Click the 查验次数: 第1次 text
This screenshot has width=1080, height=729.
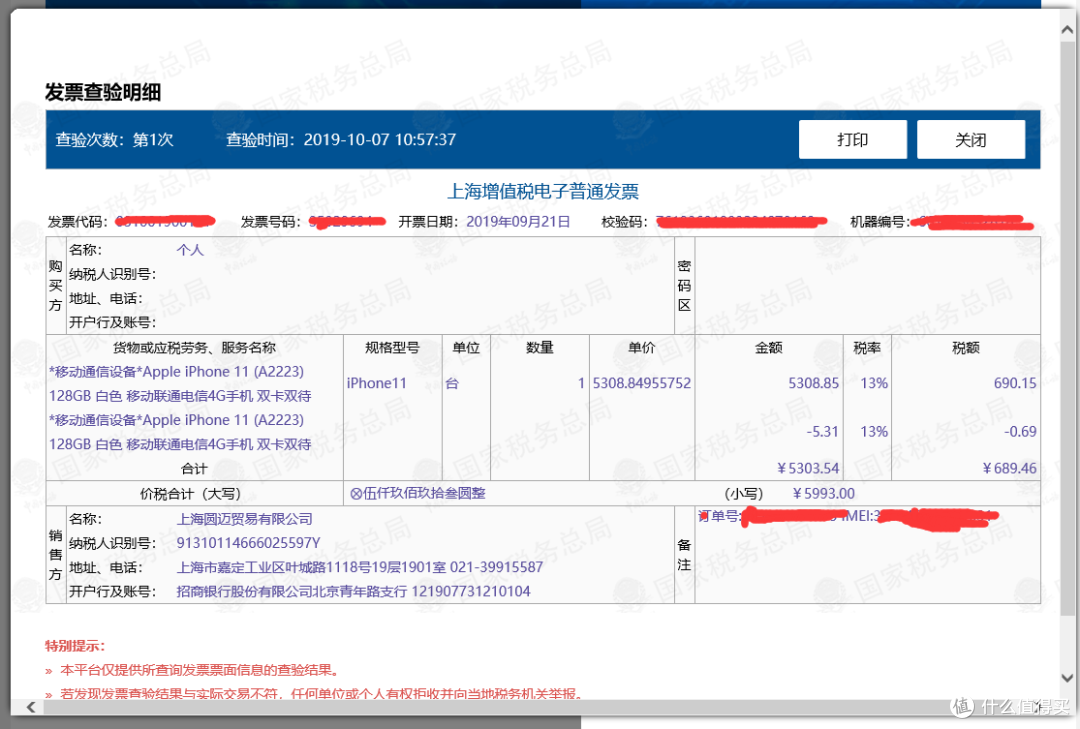pos(114,140)
